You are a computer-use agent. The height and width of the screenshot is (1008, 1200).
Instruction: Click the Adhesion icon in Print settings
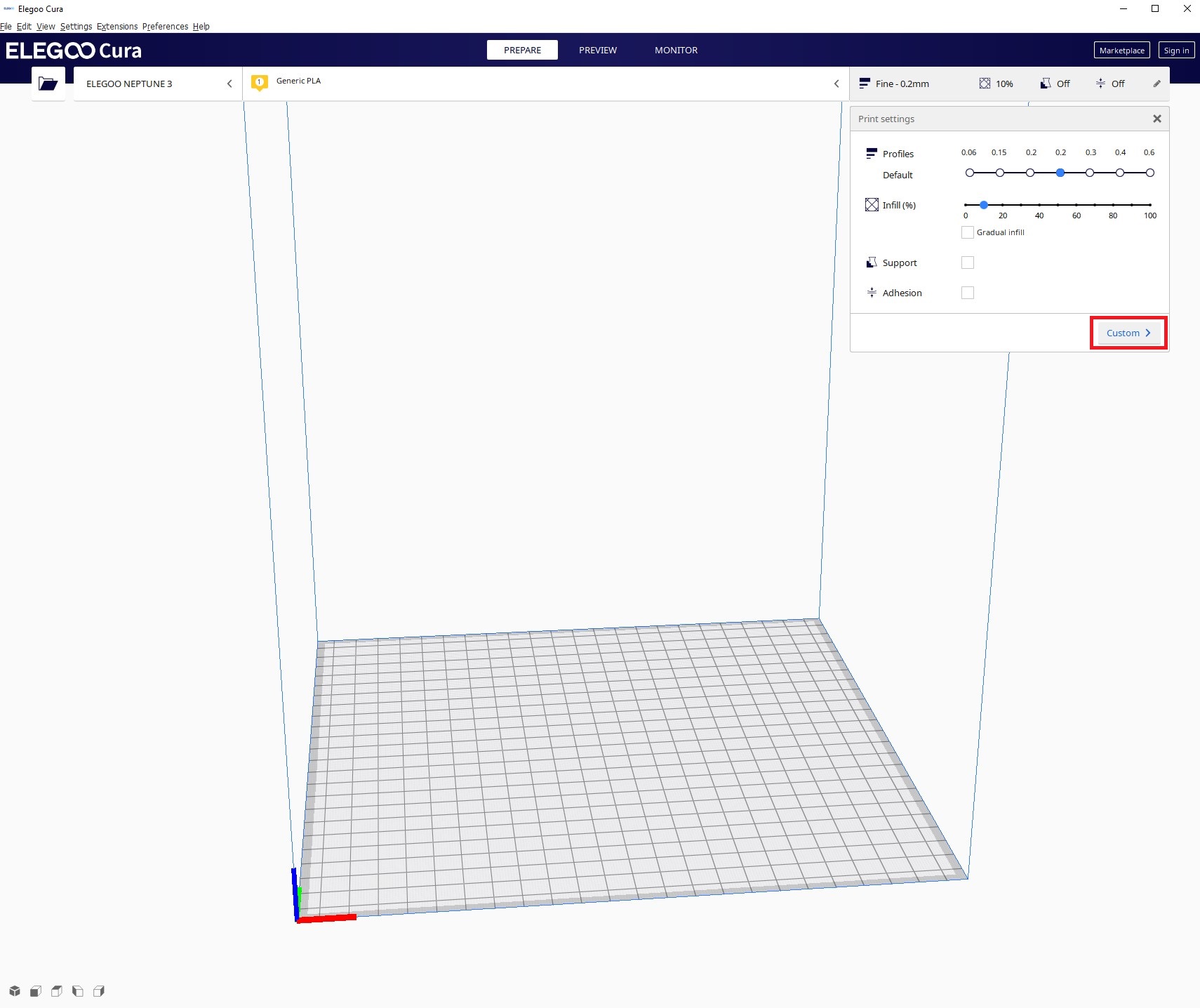point(872,293)
